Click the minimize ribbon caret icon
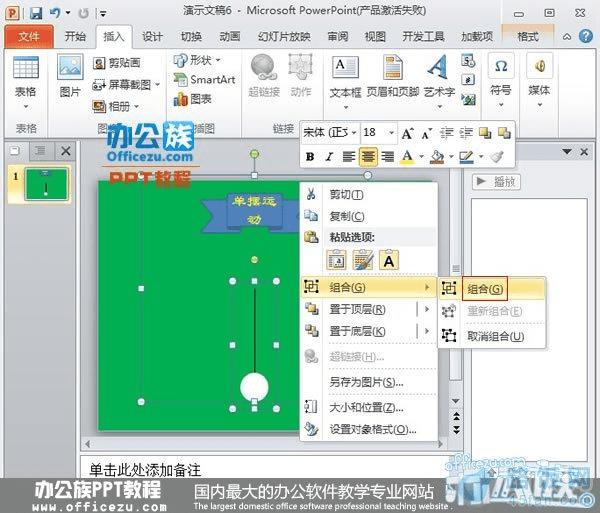 tap(567, 37)
